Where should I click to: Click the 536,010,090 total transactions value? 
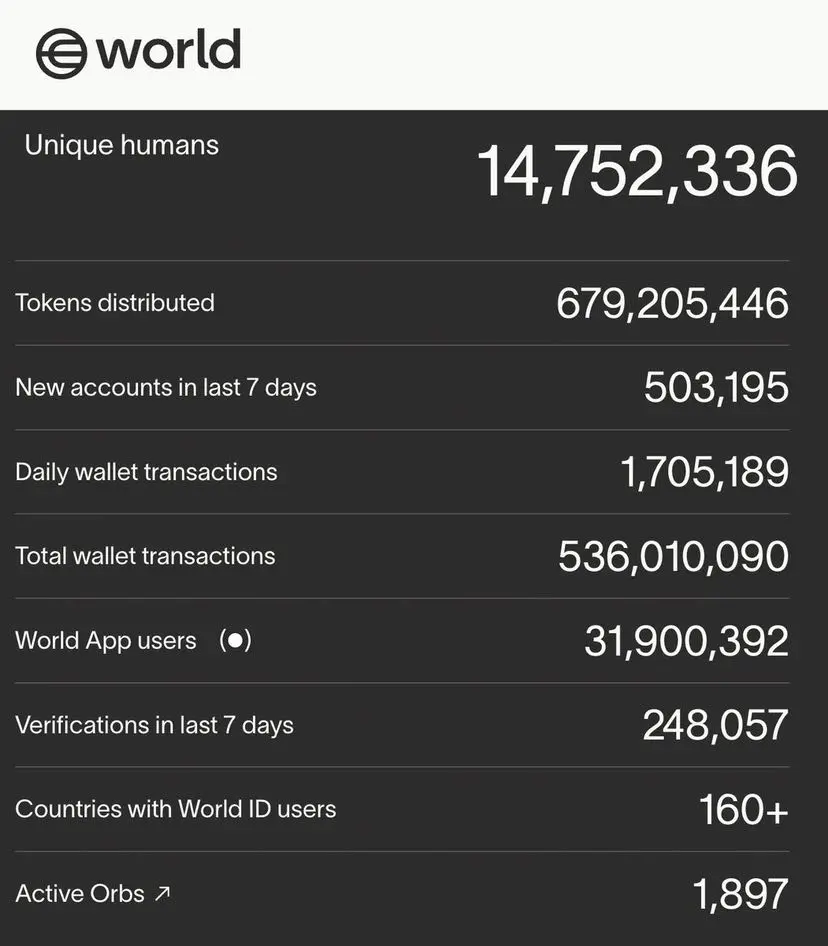[x=674, y=556]
